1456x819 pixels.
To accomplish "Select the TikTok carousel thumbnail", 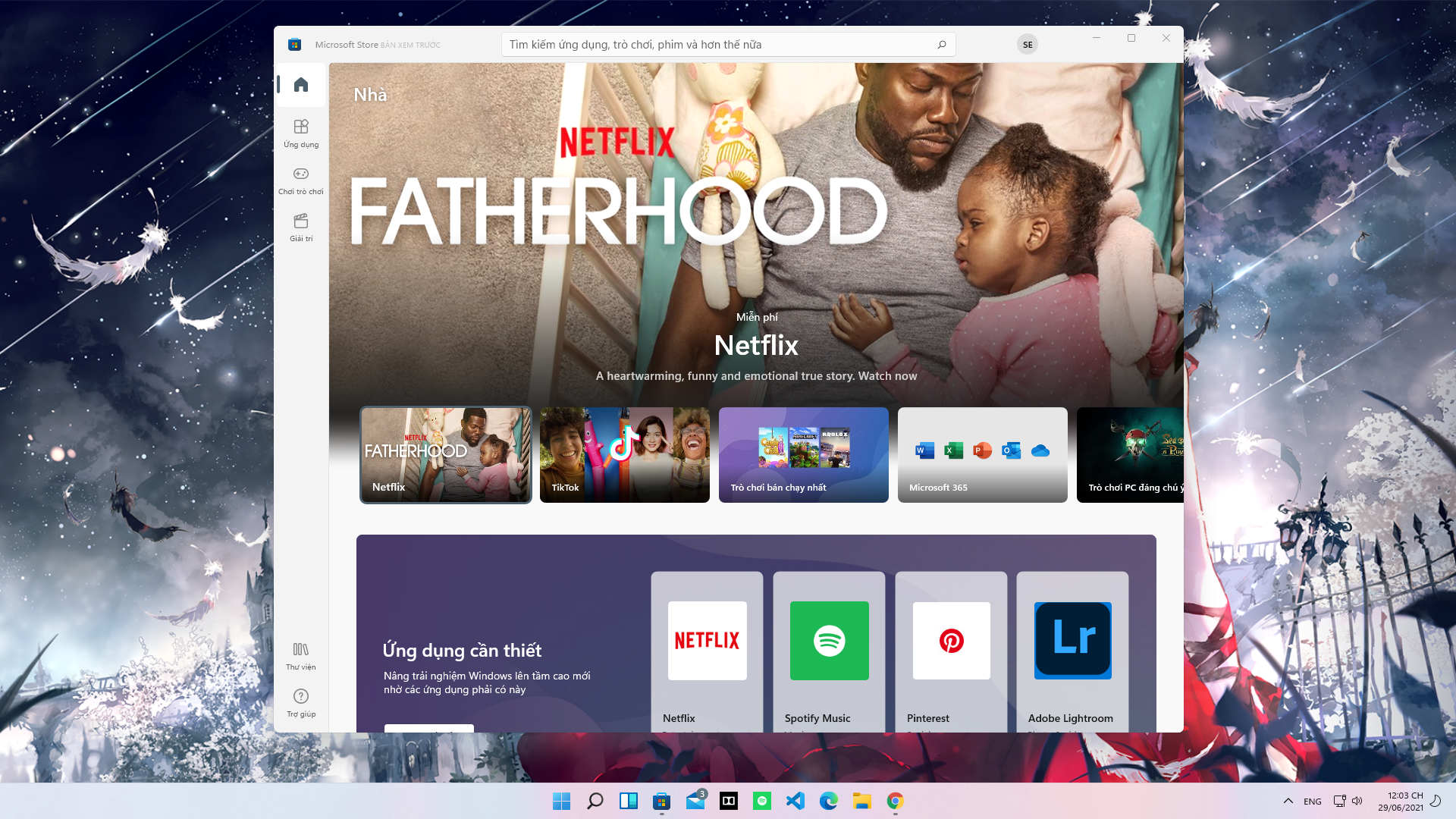I will point(625,455).
